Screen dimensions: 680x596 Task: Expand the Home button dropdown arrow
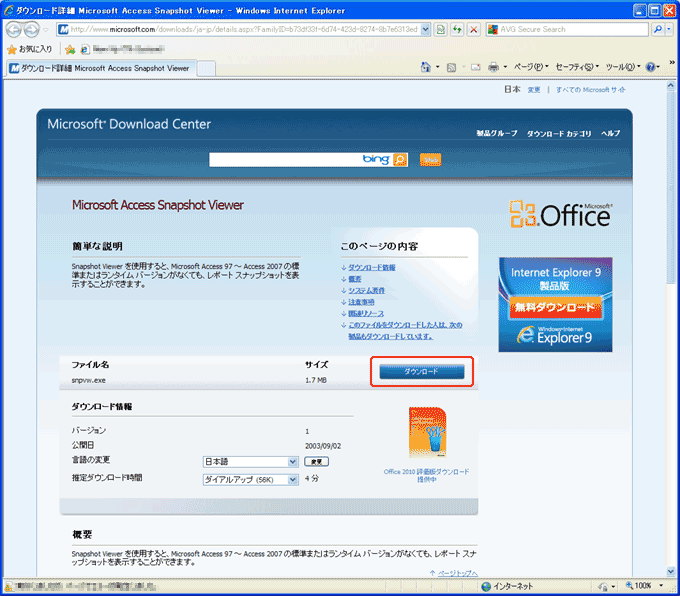pyautogui.click(x=437, y=67)
